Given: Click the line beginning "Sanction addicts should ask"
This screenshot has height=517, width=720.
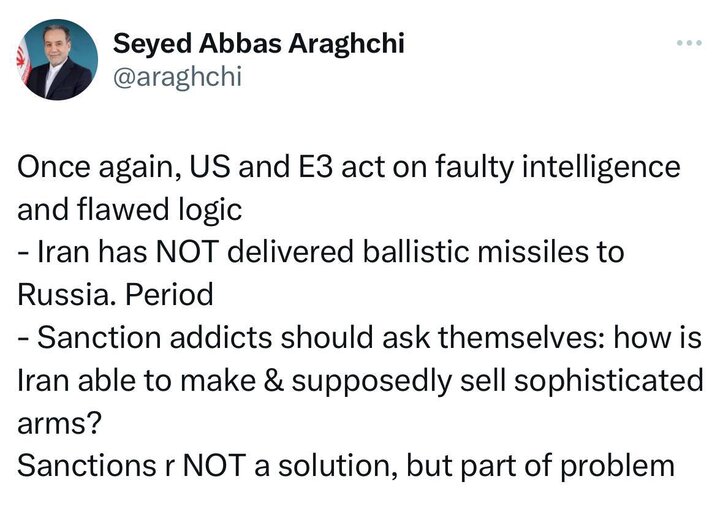Looking at the screenshot, I should tap(360, 338).
